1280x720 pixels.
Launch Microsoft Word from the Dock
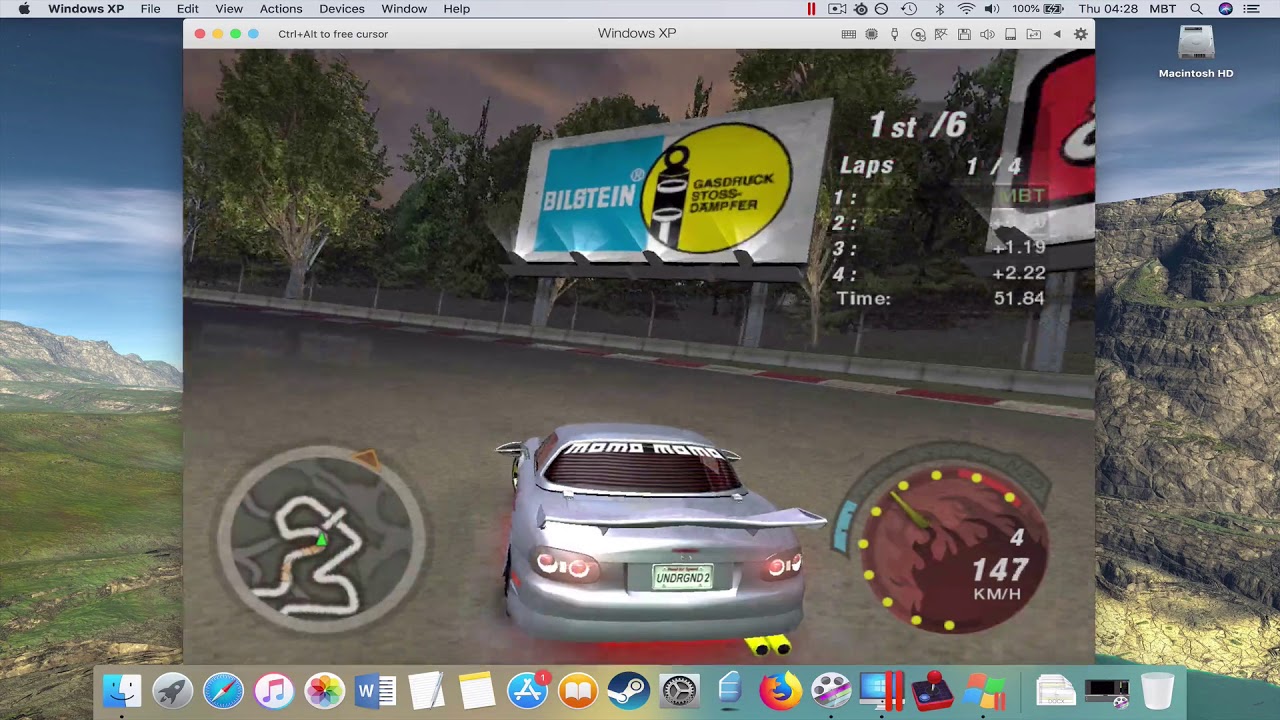coord(375,691)
